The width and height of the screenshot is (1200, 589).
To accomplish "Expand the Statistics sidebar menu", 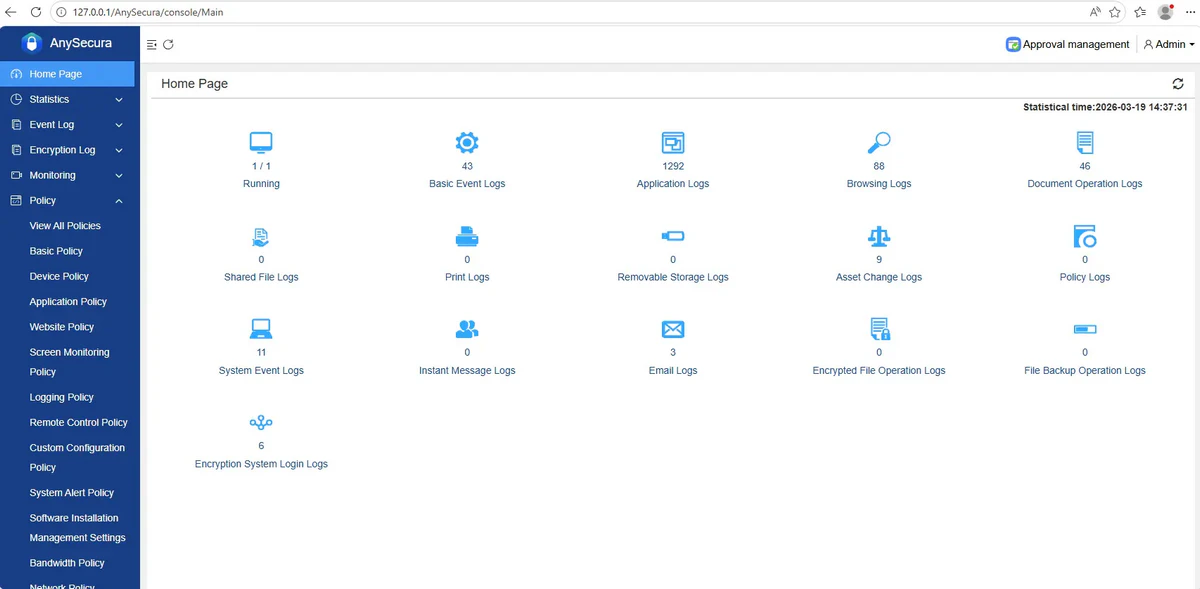I will 67,99.
